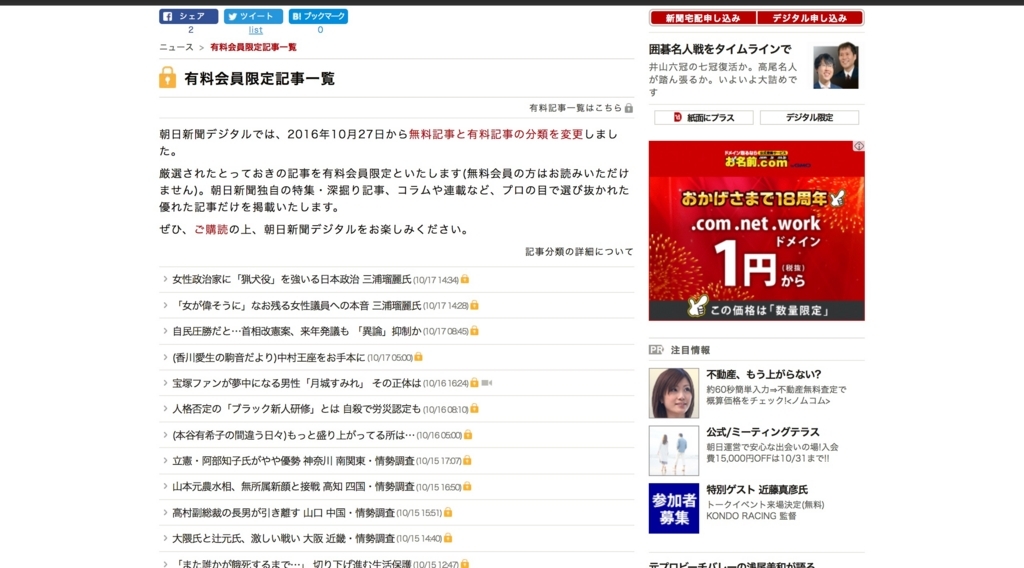Click the large lock icon beside page title

coord(167,78)
